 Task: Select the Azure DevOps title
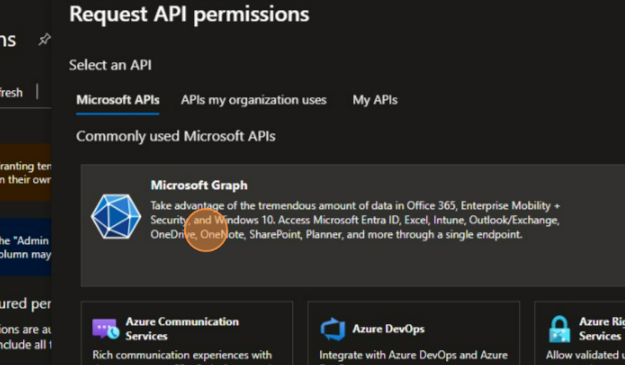tap(388, 329)
